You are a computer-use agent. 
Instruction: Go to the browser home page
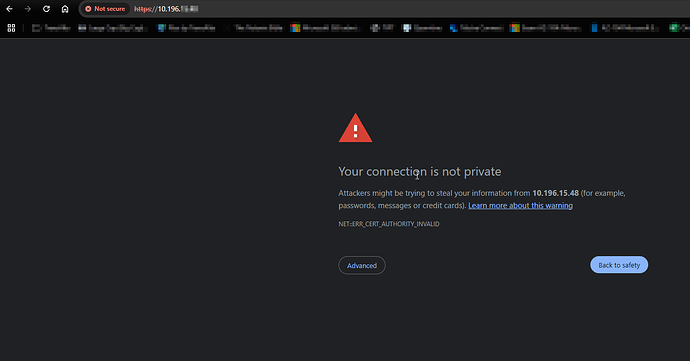pyautogui.click(x=65, y=9)
